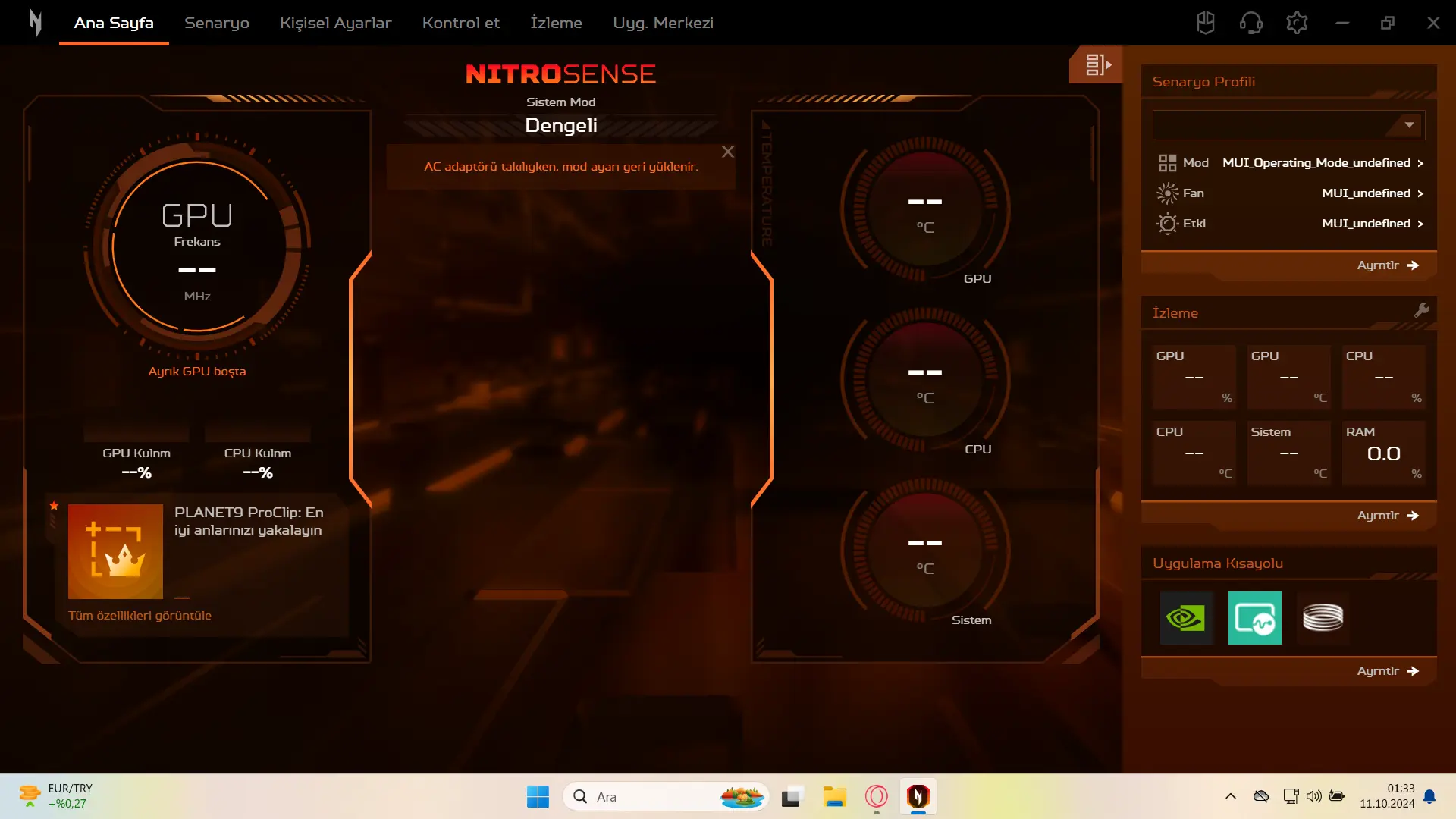Open the PLANET9 ProClip crown thumbnail
Screen dimensions: 1456x819
[x=115, y=551]
